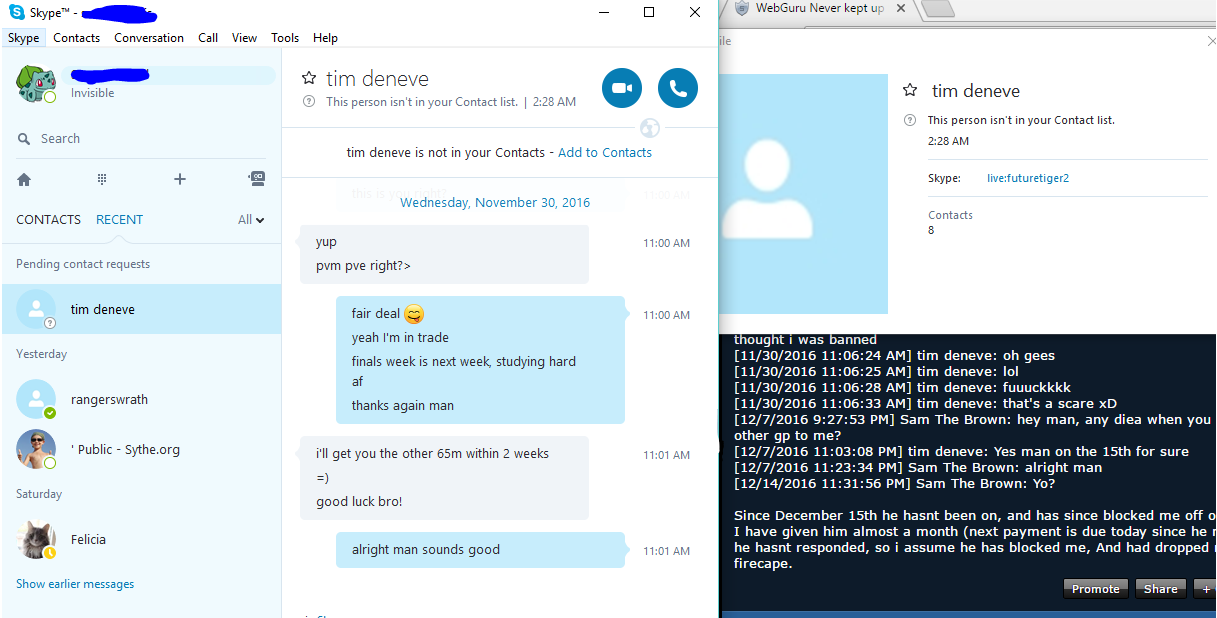Viewport: 1217px width, 618px height.
Task: Toggle star next to tim deneve profile
Action: 910,90
